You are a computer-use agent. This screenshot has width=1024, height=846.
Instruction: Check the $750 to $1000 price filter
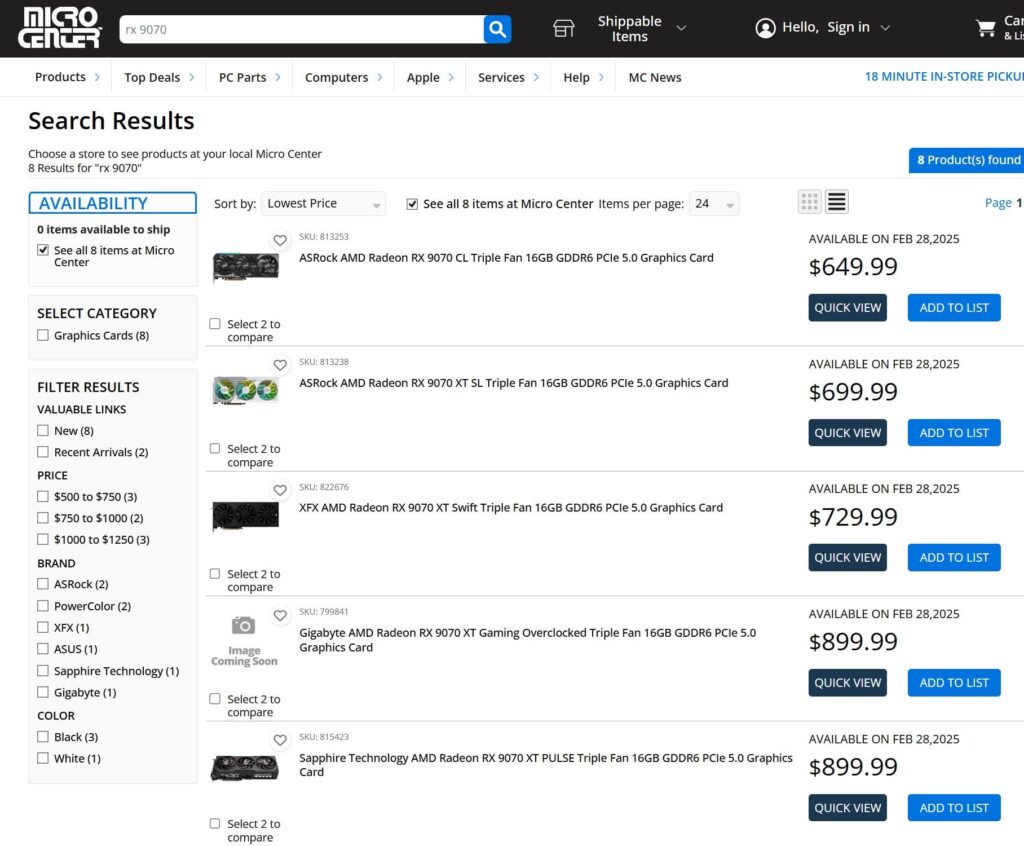43,518
